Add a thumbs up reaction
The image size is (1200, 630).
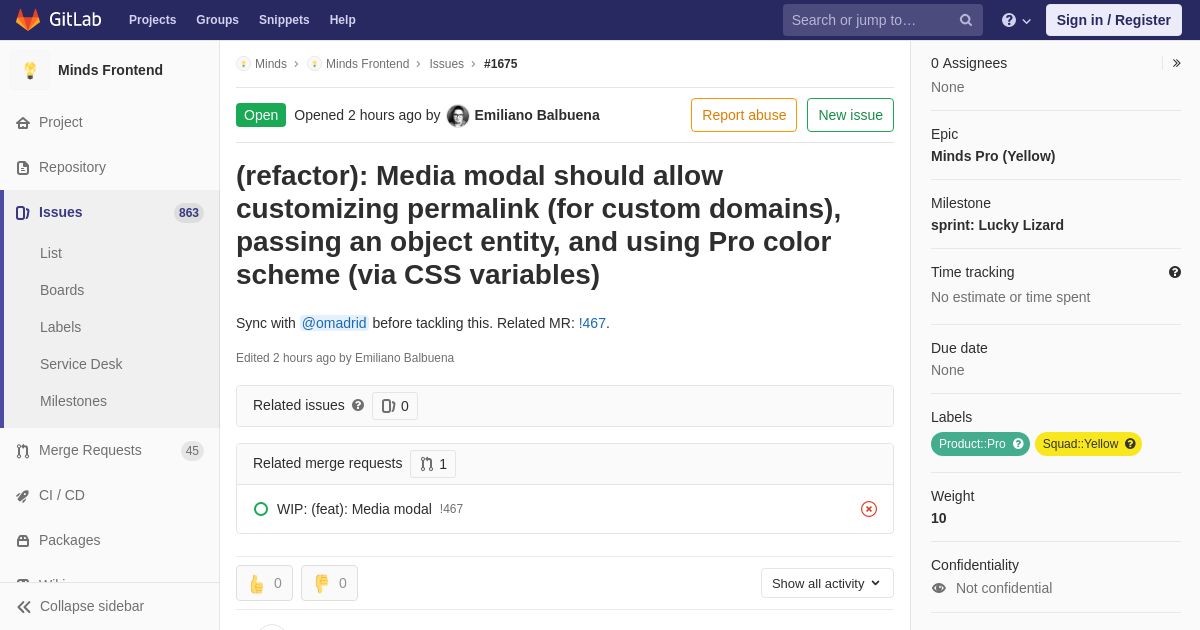pyautogui.click(x=264, y=583)
